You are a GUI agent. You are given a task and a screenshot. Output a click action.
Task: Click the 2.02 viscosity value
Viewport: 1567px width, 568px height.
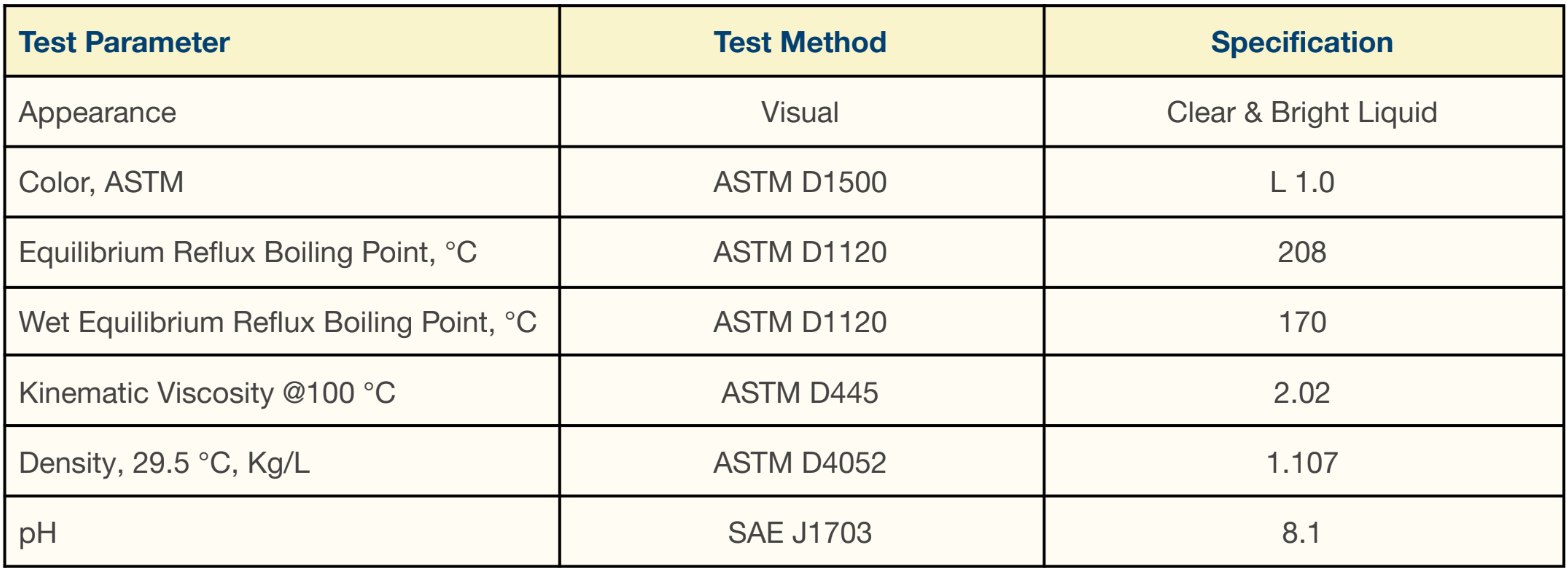click(1302, 392)
